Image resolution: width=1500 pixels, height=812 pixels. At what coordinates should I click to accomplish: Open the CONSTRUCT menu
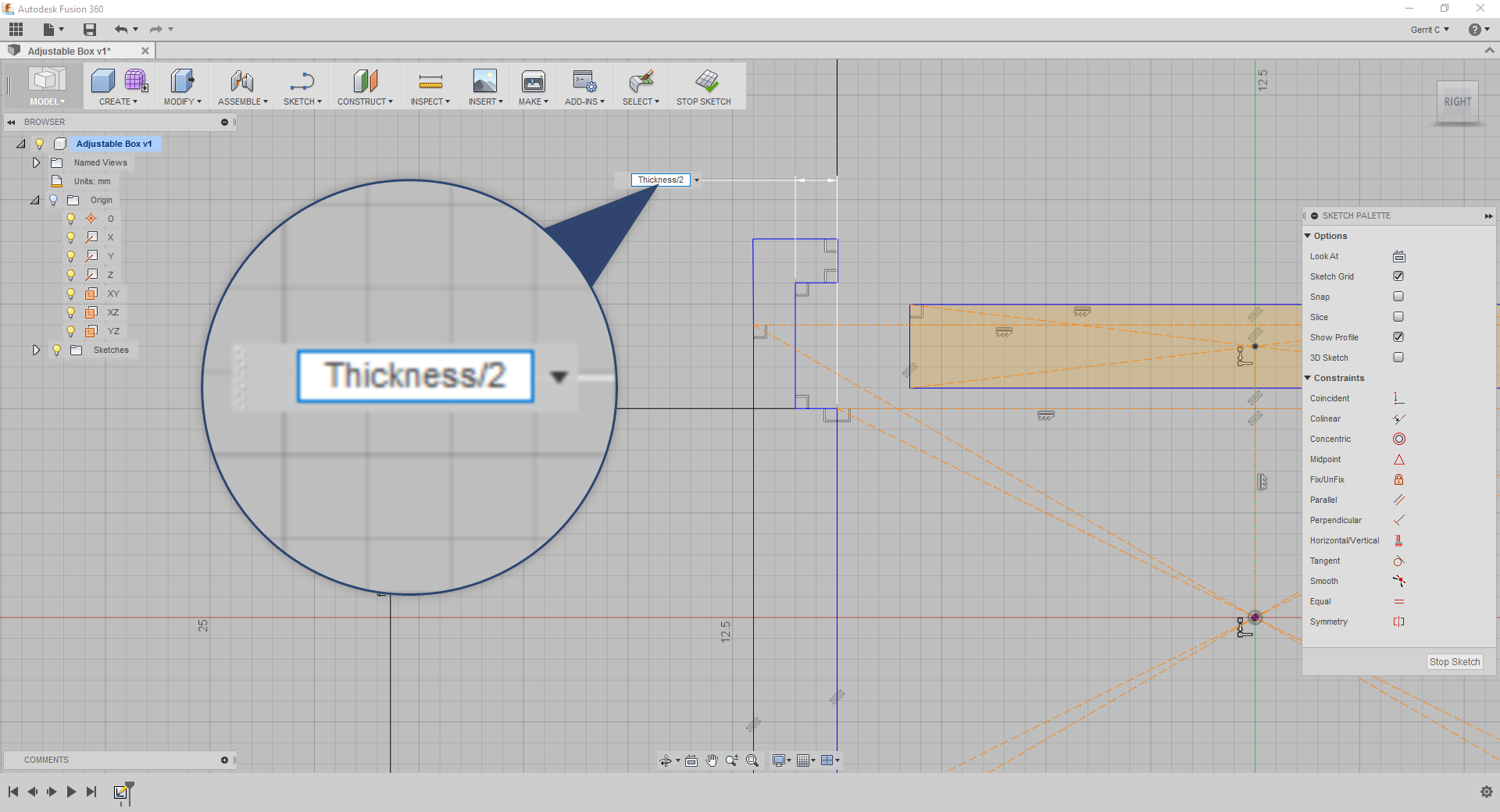coord(365,101)
